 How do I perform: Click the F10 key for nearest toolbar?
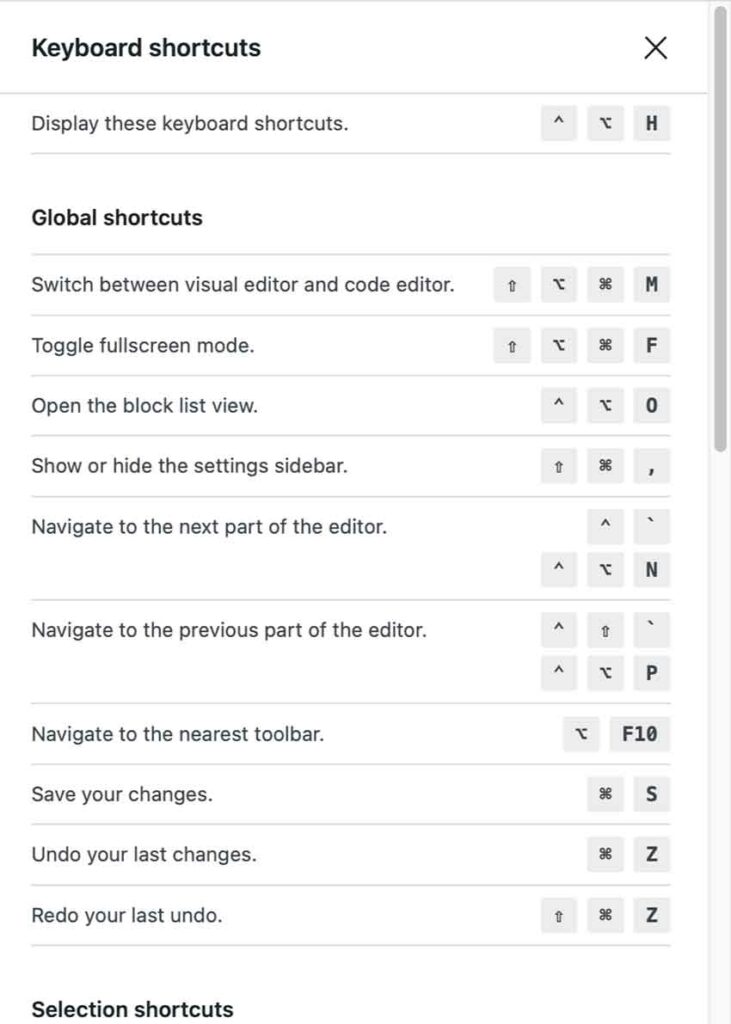pos(640,733)
